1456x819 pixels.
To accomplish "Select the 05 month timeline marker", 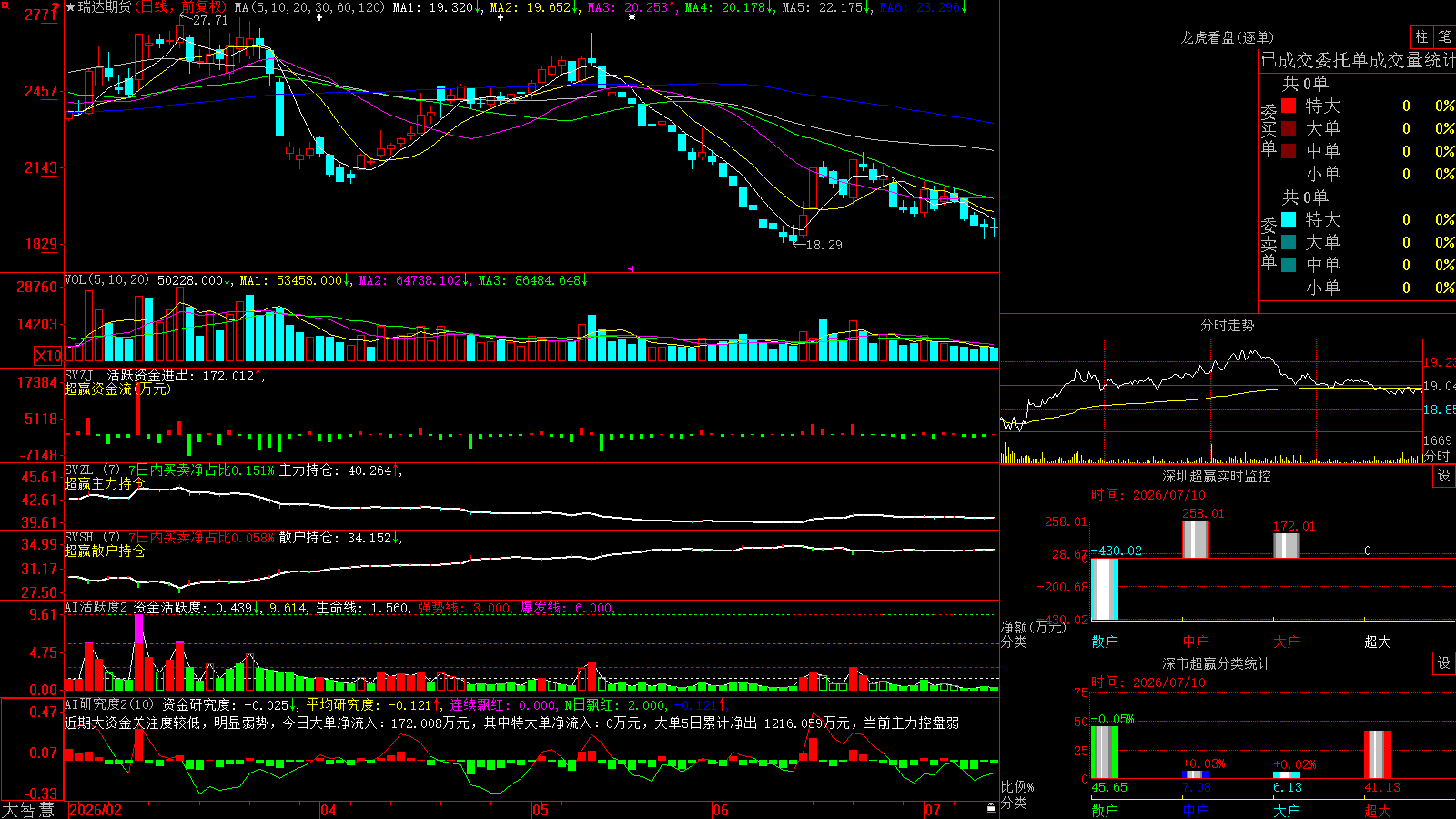I will (541, 810).
